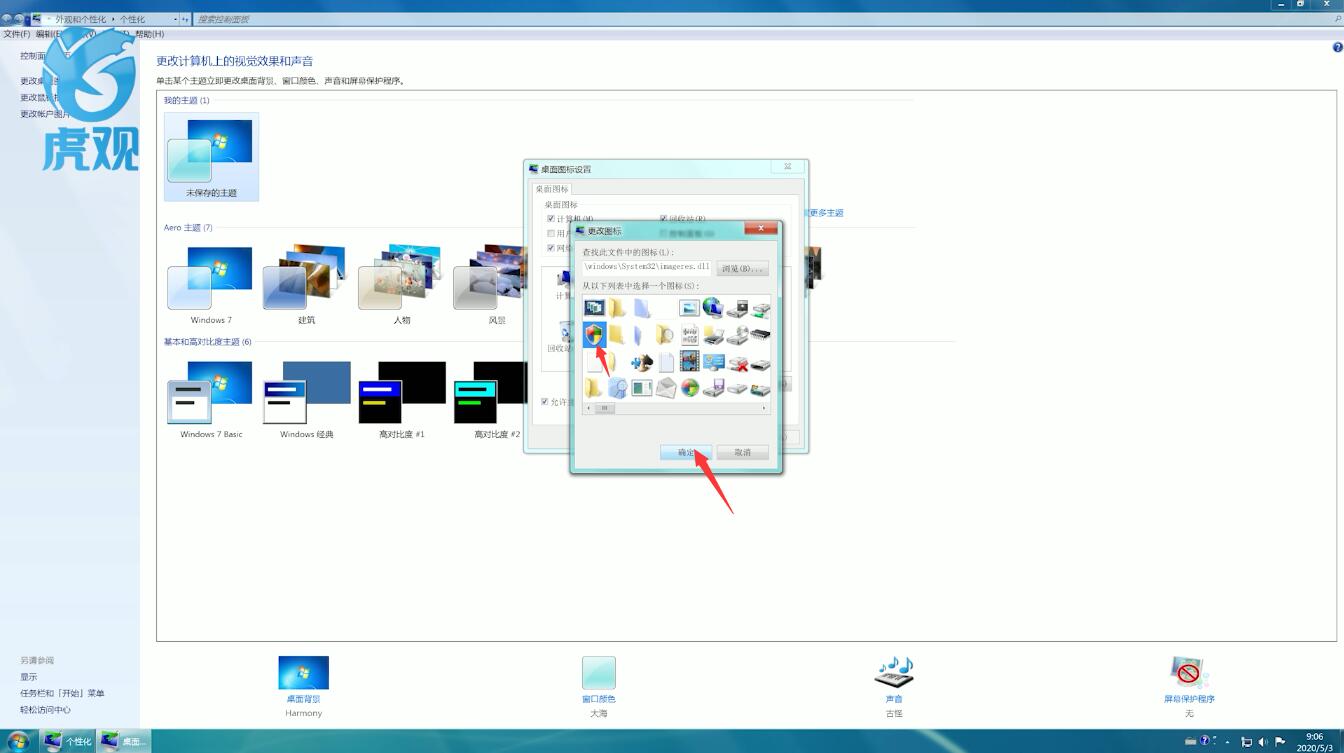Select the 未保存的主题 theme

coord(212,156)
